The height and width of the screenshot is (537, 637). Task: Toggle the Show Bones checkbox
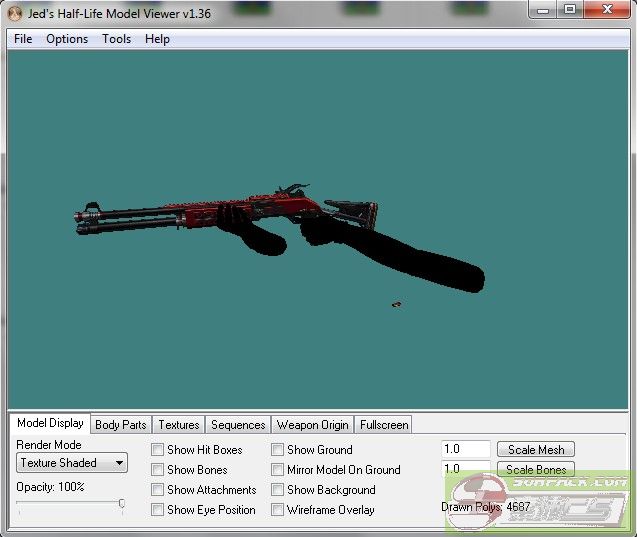click(x=158, y=470)
